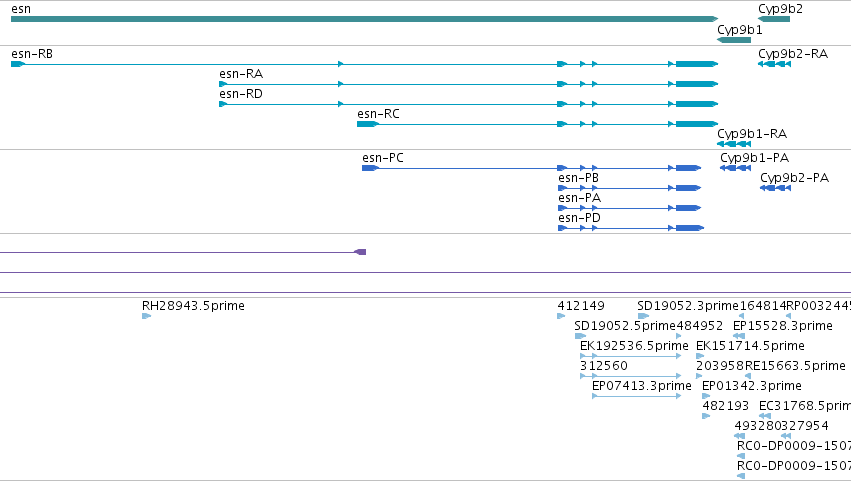
Task: Click the SD19052.5prime EST label
Action: [x=625, y=326]
